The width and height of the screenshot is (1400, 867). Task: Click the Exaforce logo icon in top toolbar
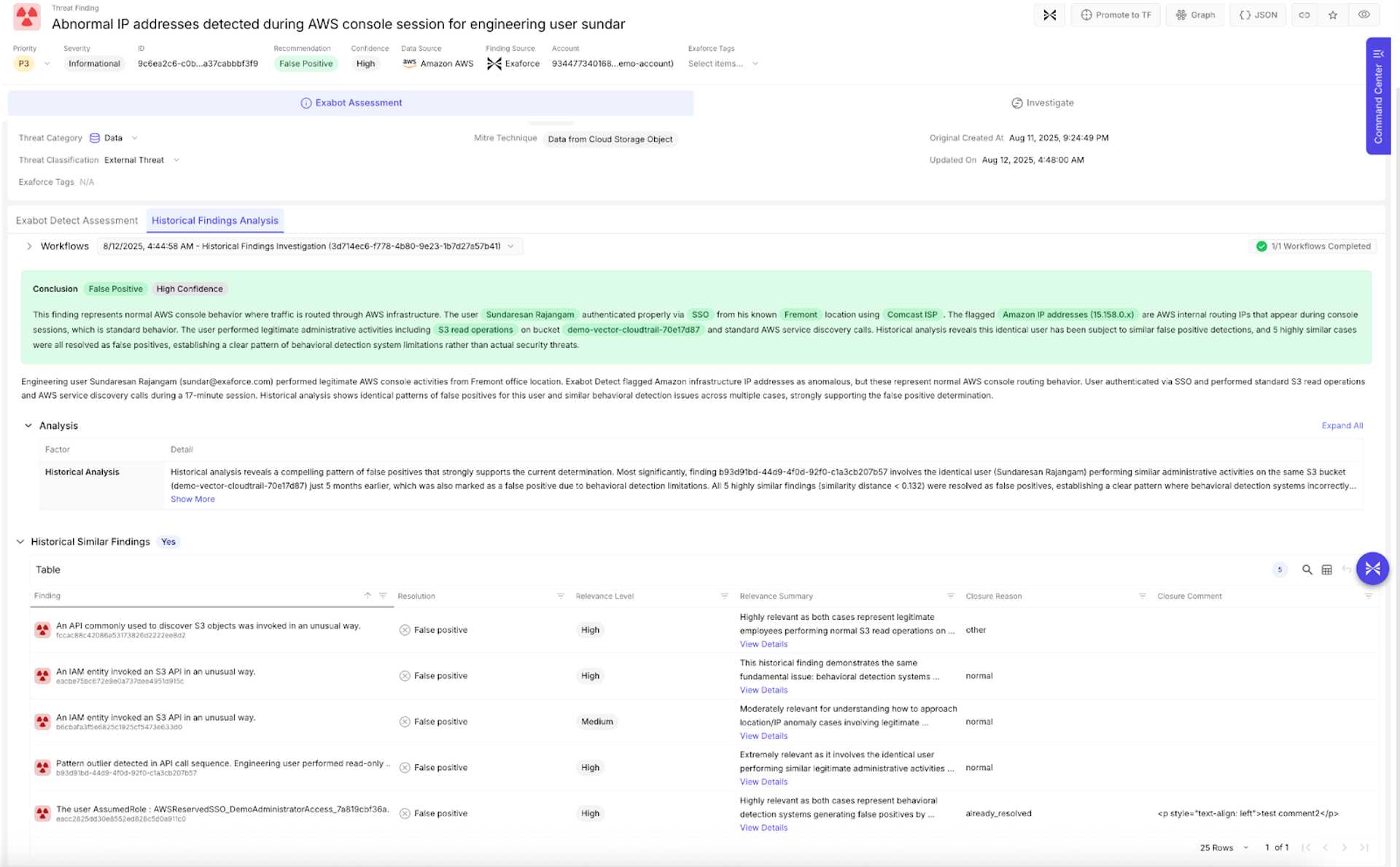(x=1049, y=15)
